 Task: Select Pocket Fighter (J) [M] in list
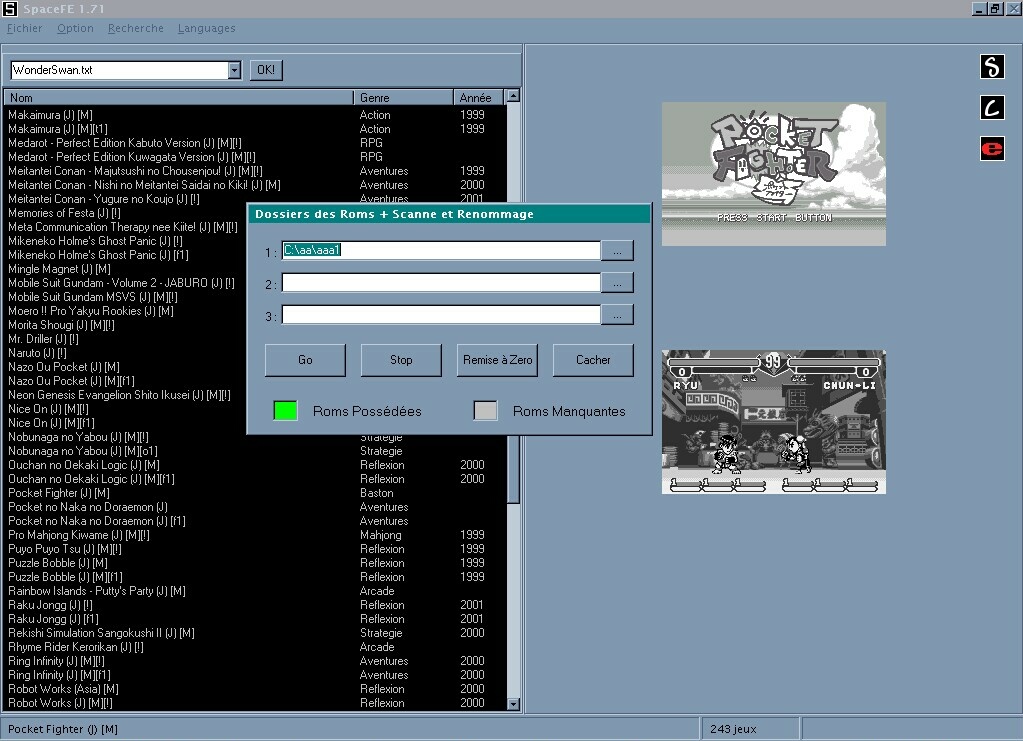click(256, 494)
